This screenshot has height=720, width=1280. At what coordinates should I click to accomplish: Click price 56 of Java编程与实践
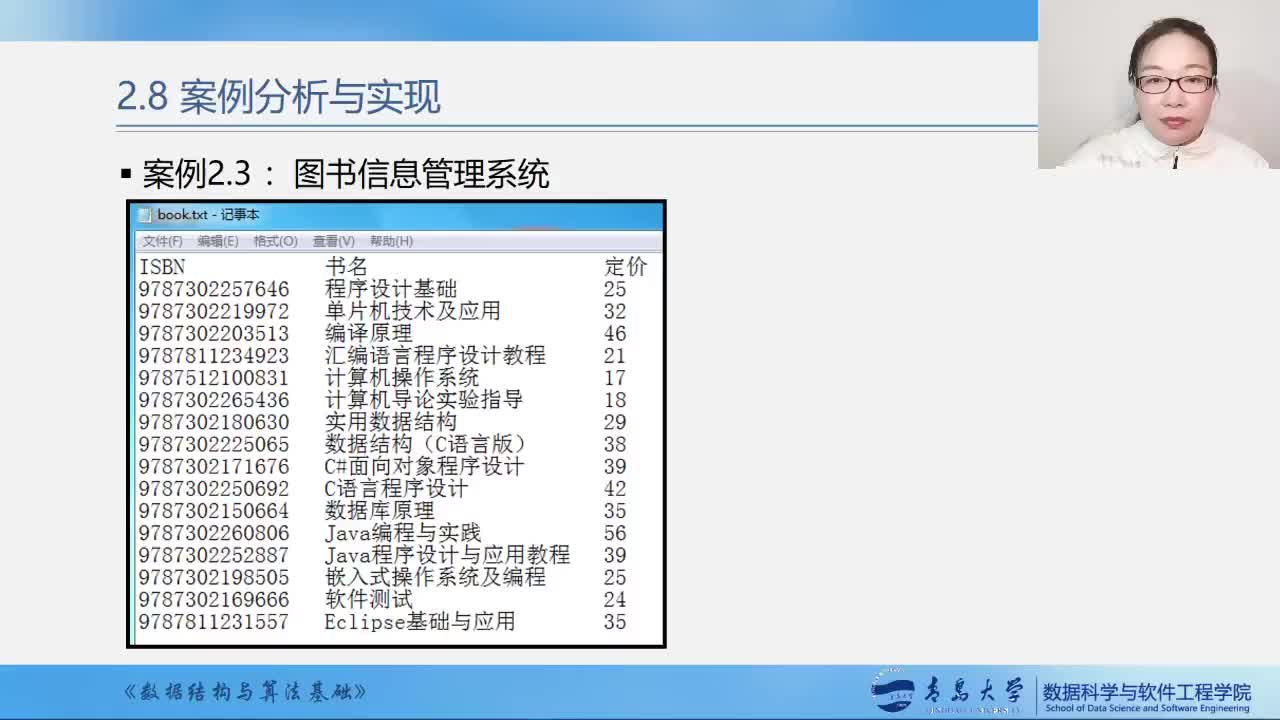(615, 533)
